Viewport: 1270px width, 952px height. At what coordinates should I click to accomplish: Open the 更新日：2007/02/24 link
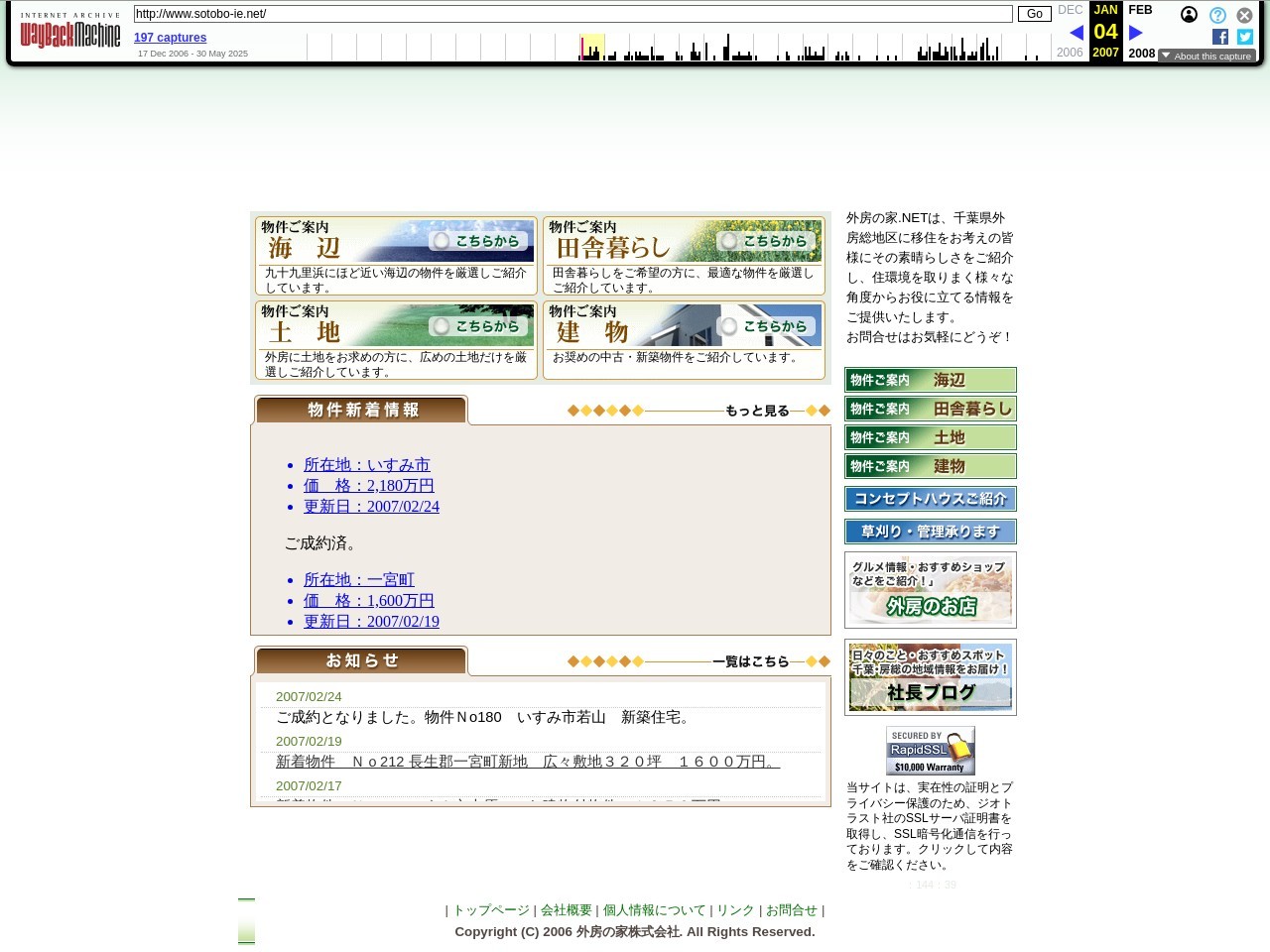[371, 506]
